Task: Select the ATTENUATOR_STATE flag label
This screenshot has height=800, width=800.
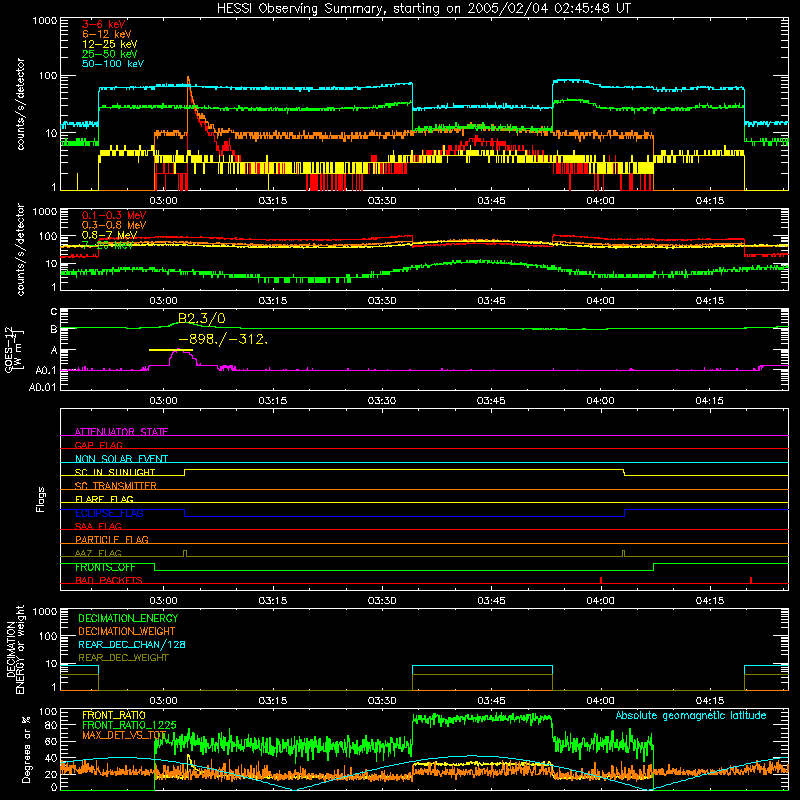Action: [x=121, y=432]
